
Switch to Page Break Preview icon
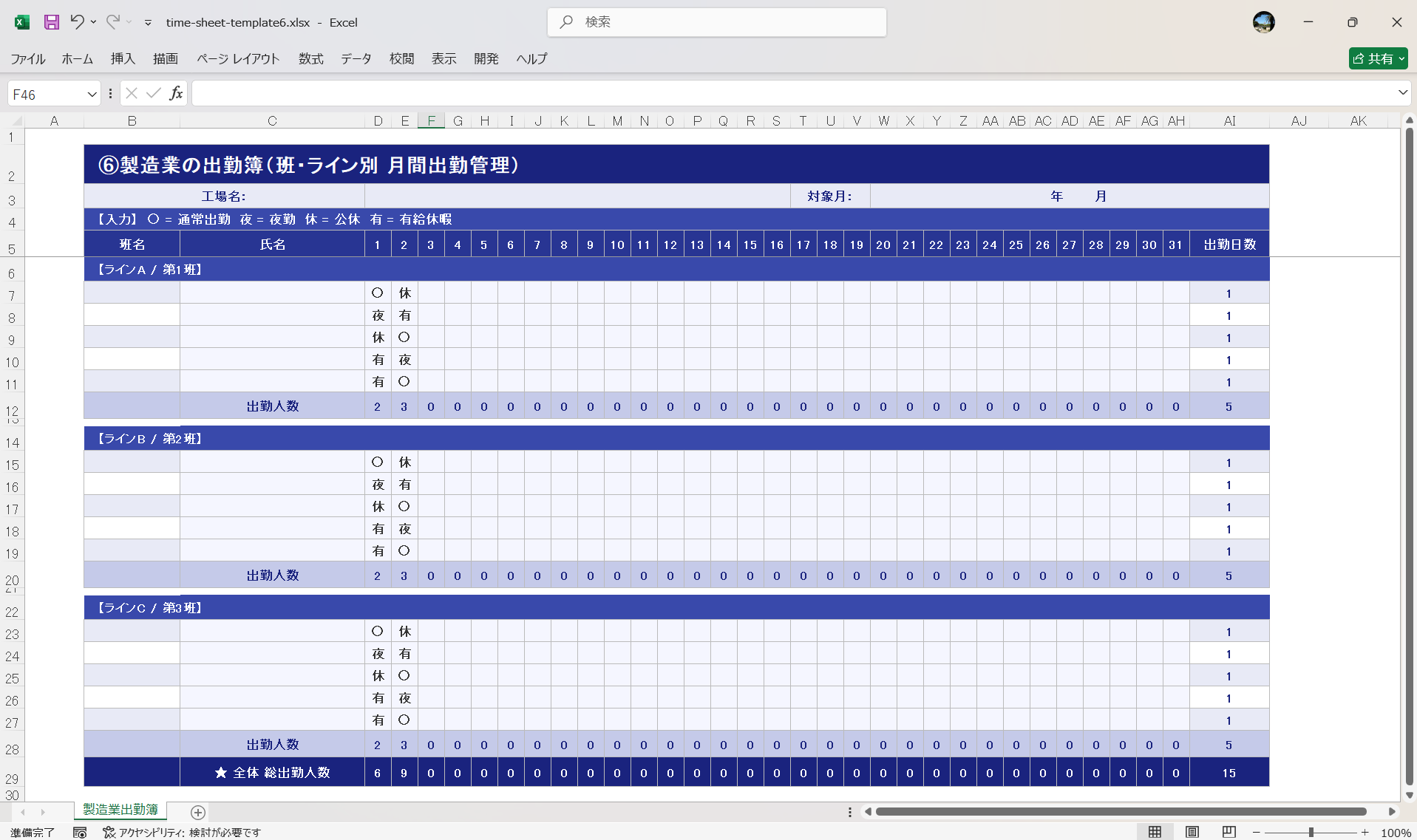pyautogui.click(x=1229, y=833)
